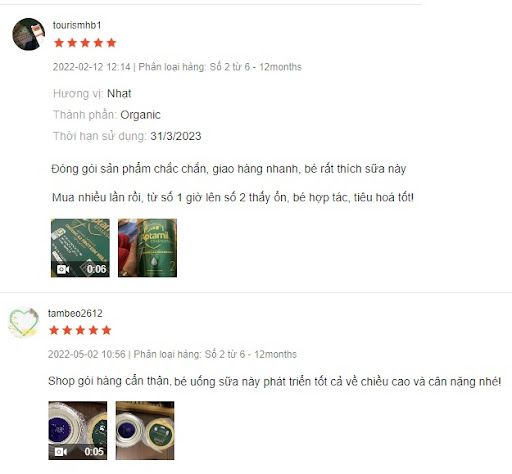Click the third star in tourismhb1's rating
This screenshot has width=512, height=474.
coord(85,43)
